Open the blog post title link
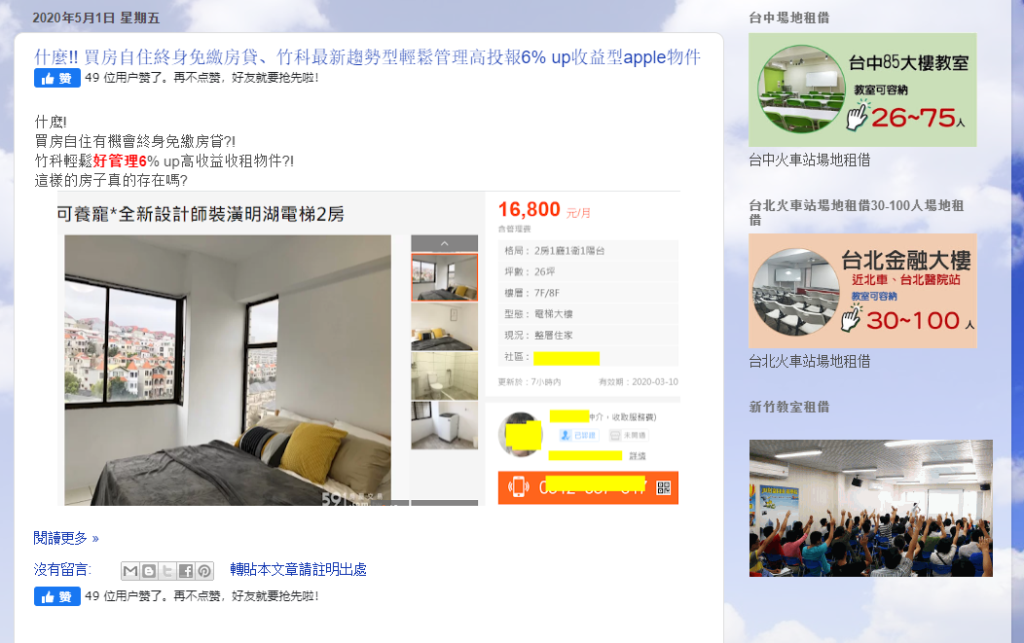1024x643 pixels. (367, 57)
